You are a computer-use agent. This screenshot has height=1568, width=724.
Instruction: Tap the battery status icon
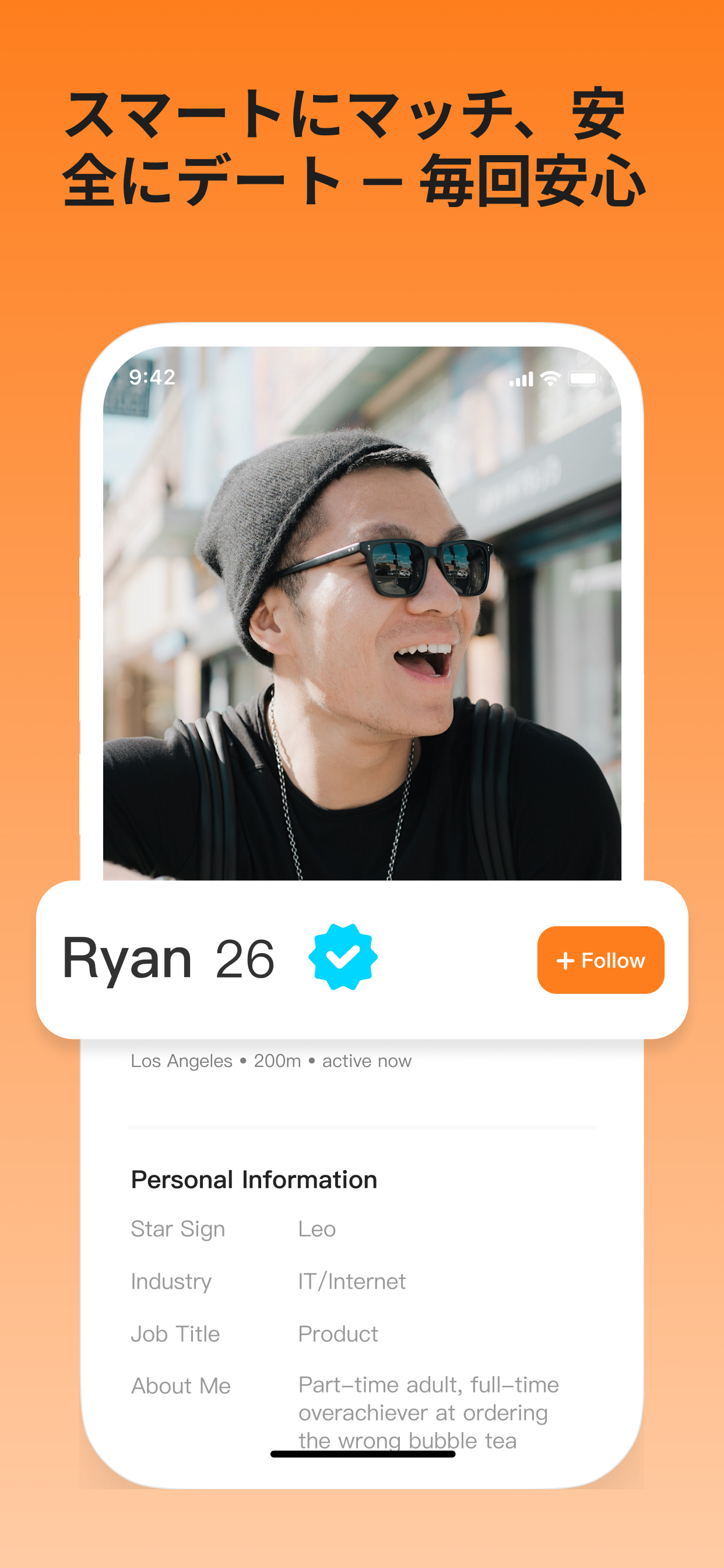[584, 379]
